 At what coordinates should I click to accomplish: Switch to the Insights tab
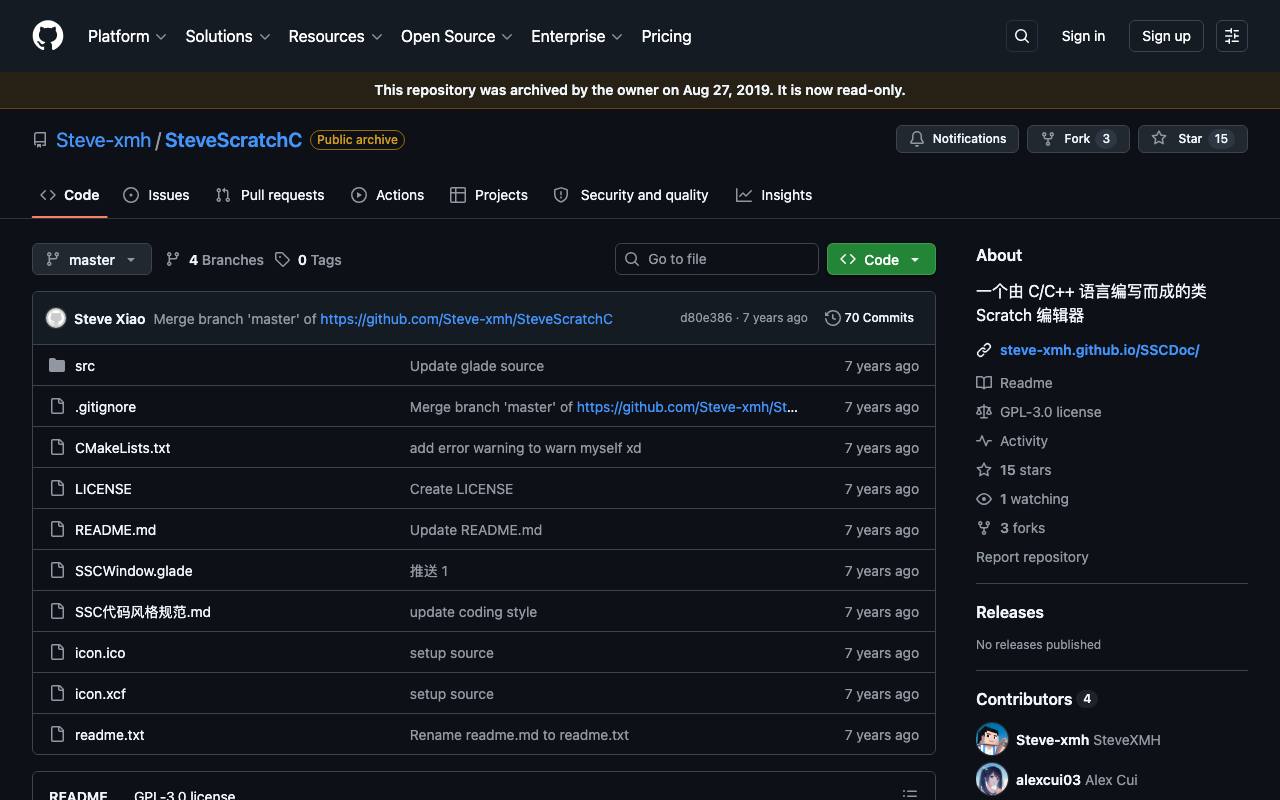pos(774,195)
